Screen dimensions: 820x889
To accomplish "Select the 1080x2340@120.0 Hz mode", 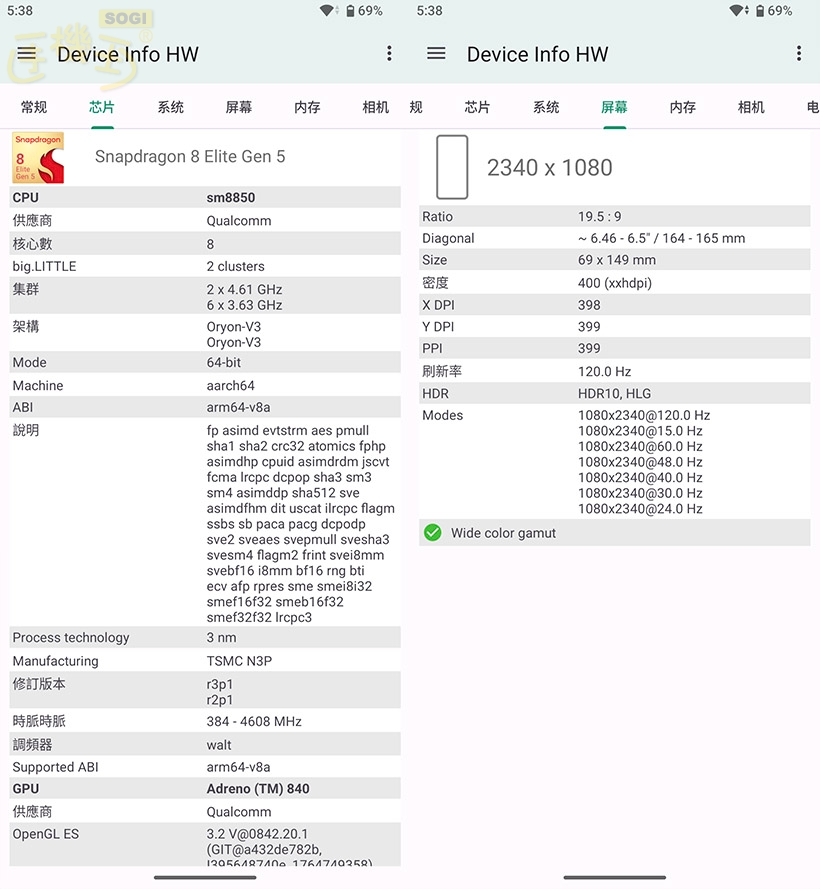I will pyautogui.click(x=644, y=415).
